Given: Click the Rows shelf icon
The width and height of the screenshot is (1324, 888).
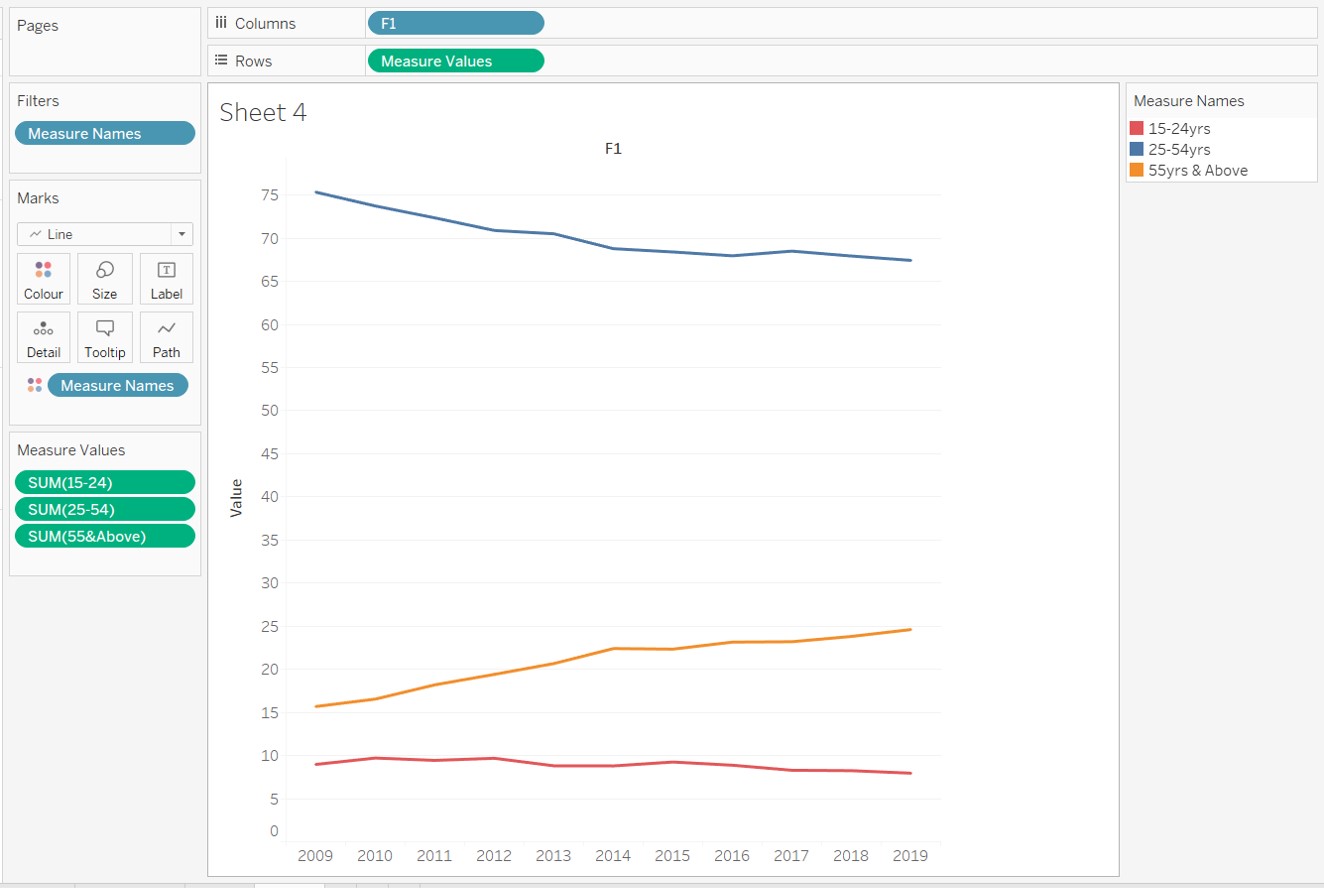Looking at the screenshot, I should pos(222,60).
